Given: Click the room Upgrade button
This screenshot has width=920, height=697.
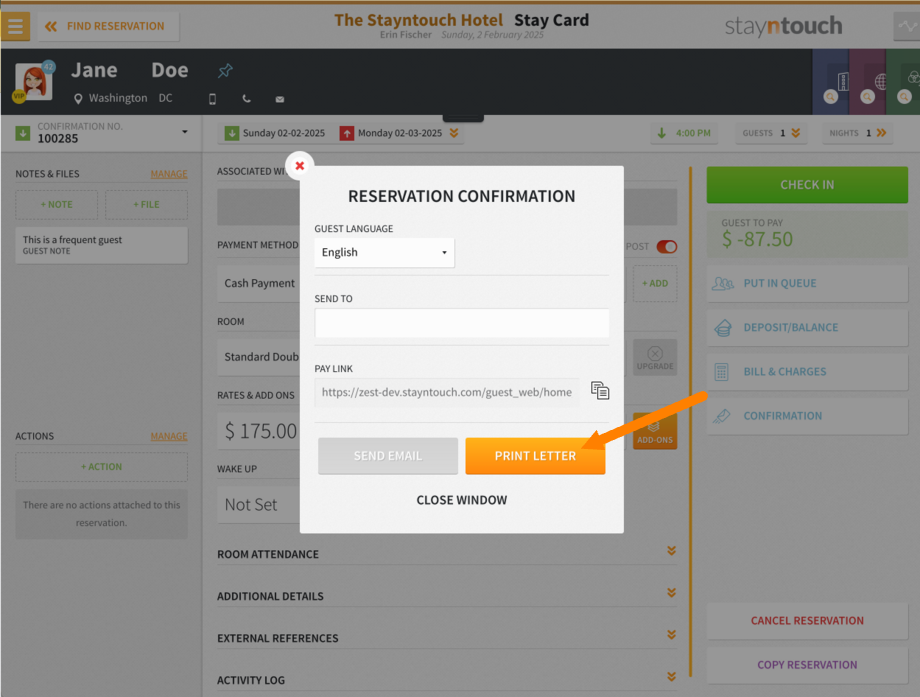Looking at the screenshot, I should tap(655, 358).
